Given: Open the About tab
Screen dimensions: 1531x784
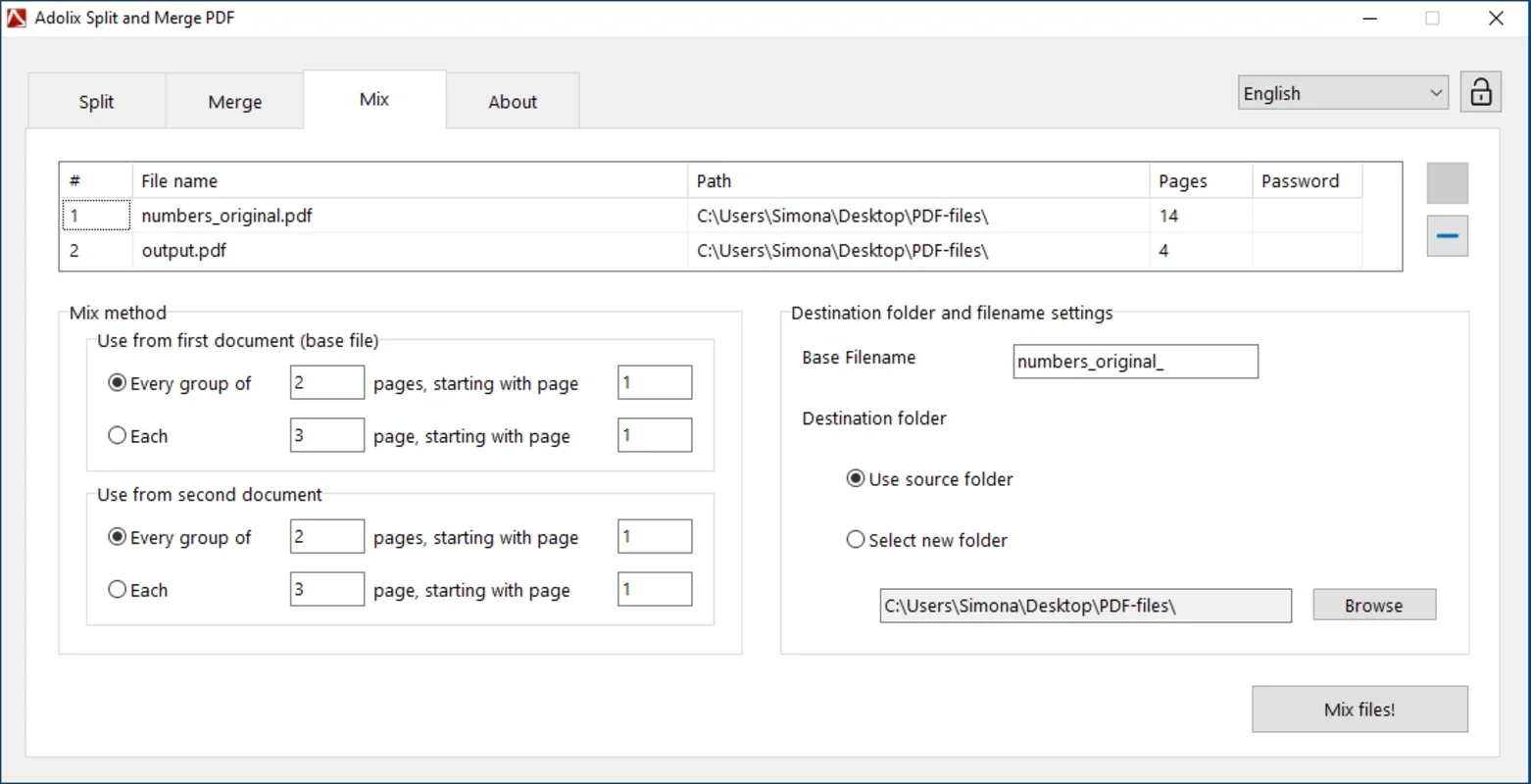Looking at the screenshot, I should [x=513, y=101].
